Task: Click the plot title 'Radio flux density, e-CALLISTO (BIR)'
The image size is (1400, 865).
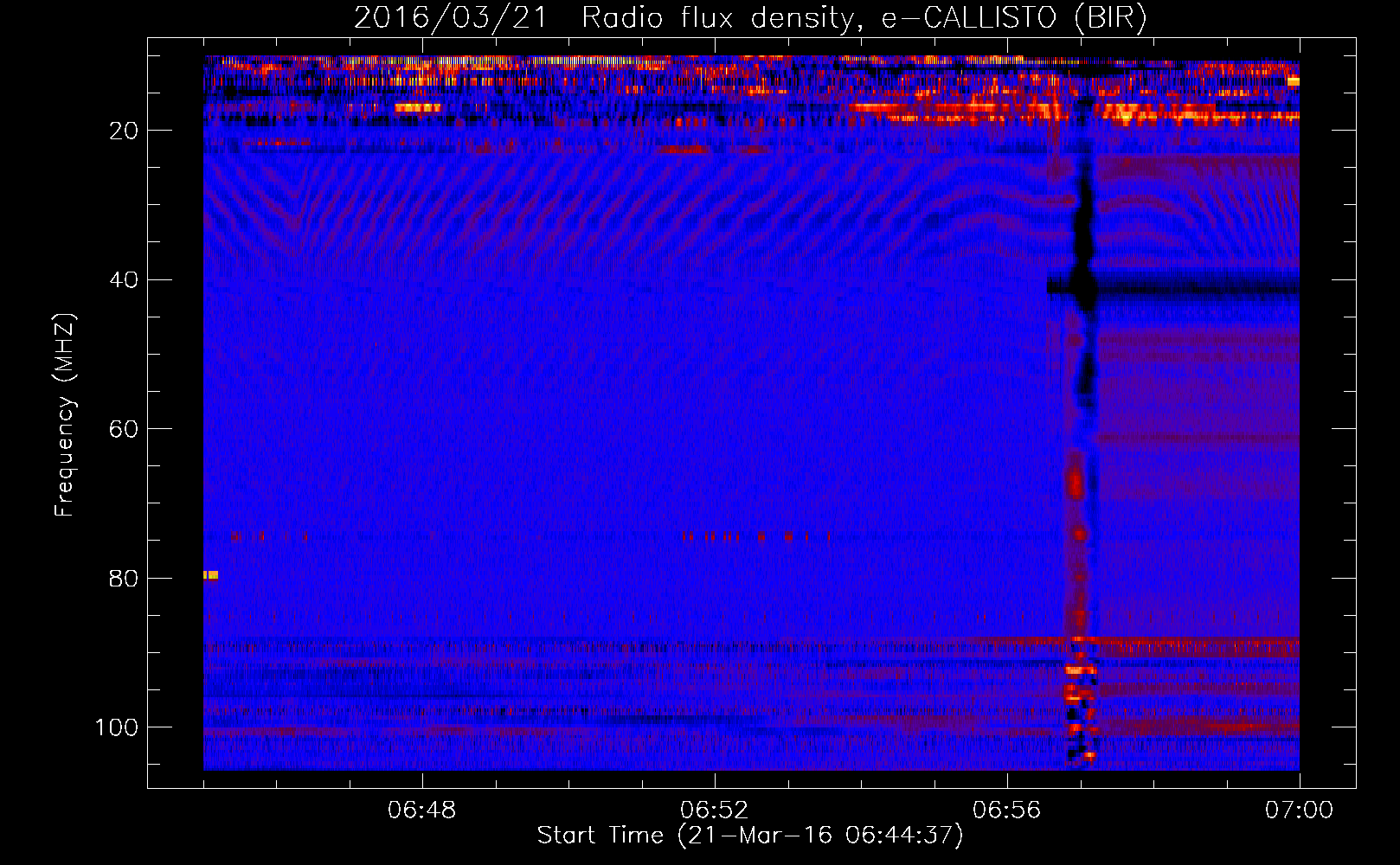Action: click(x=864, y=18)
